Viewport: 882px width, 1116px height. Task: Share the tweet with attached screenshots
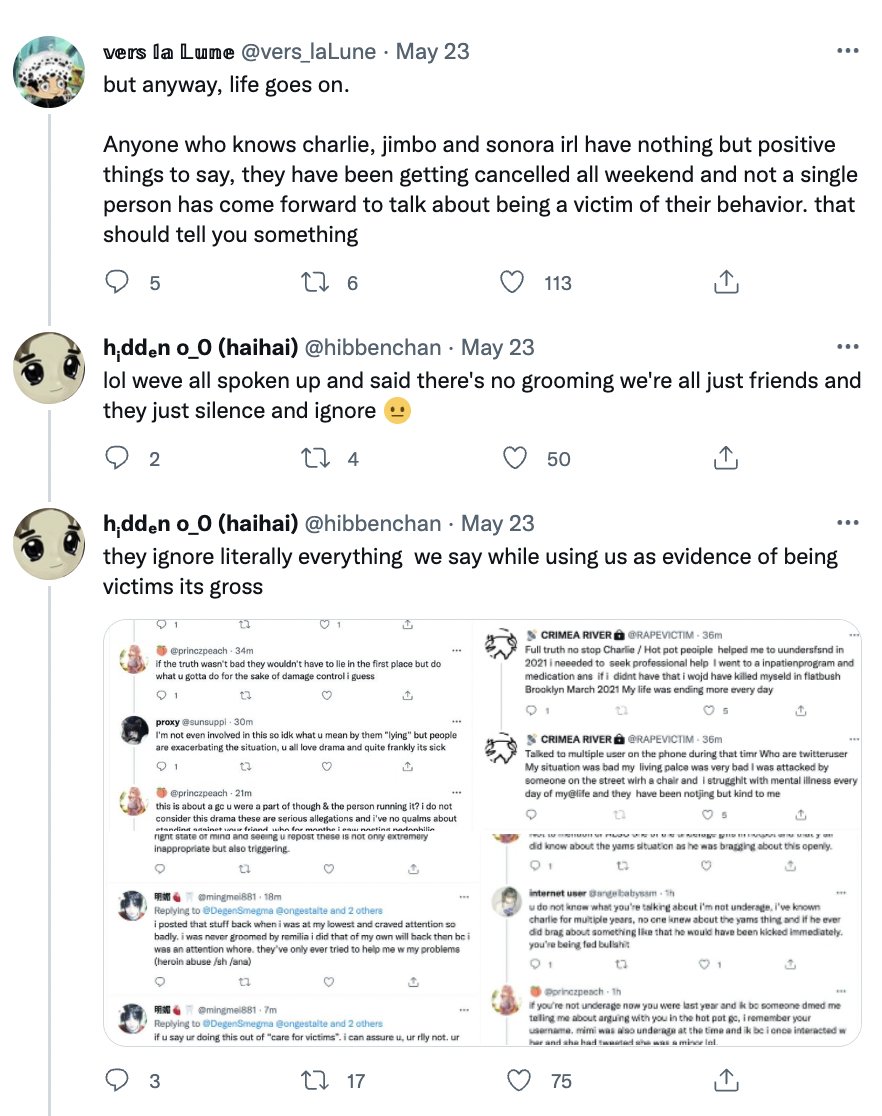pyautogui.click(x=726, y=1080)
